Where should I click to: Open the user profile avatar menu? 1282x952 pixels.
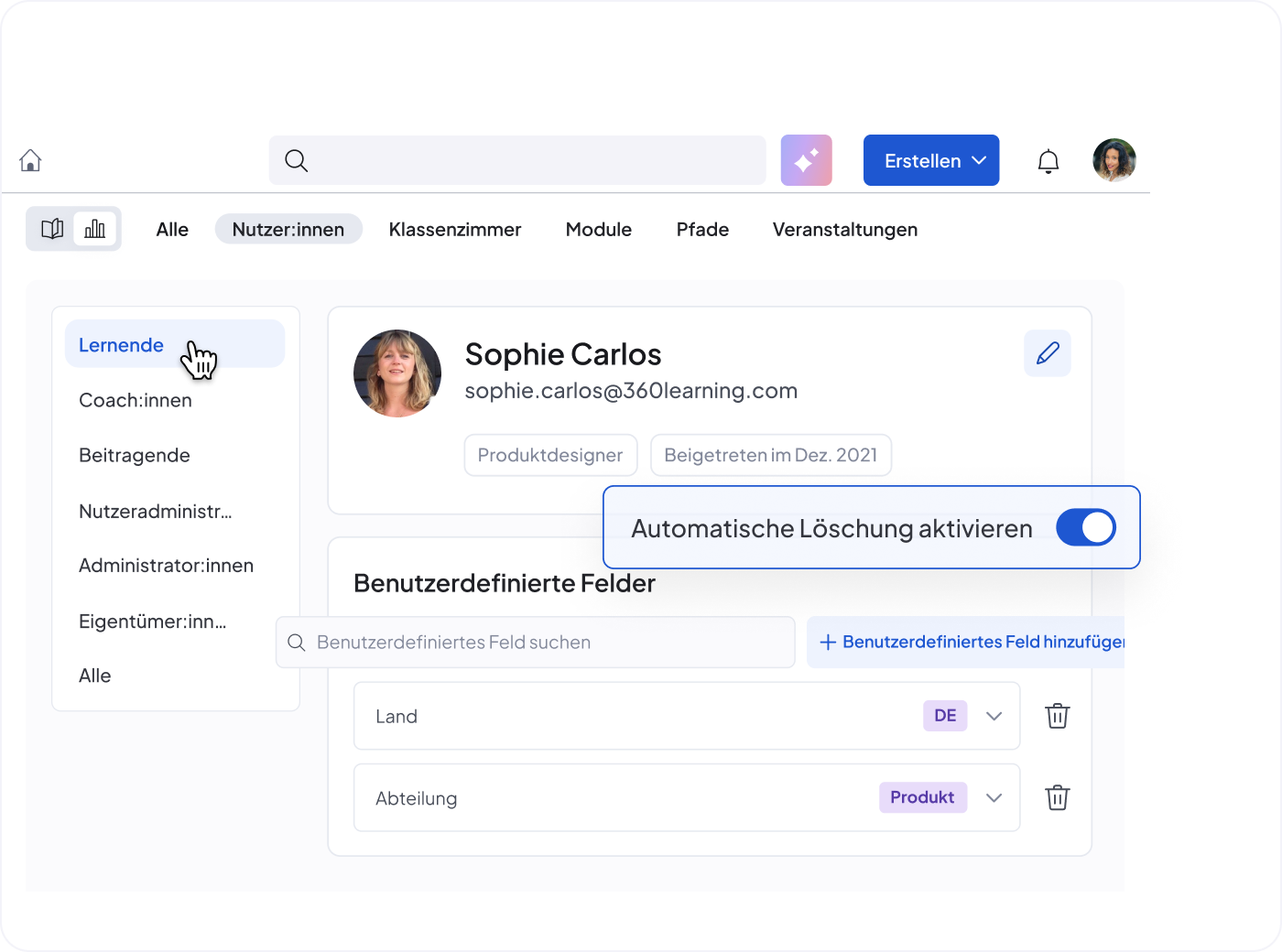[x=1114, y=160]
